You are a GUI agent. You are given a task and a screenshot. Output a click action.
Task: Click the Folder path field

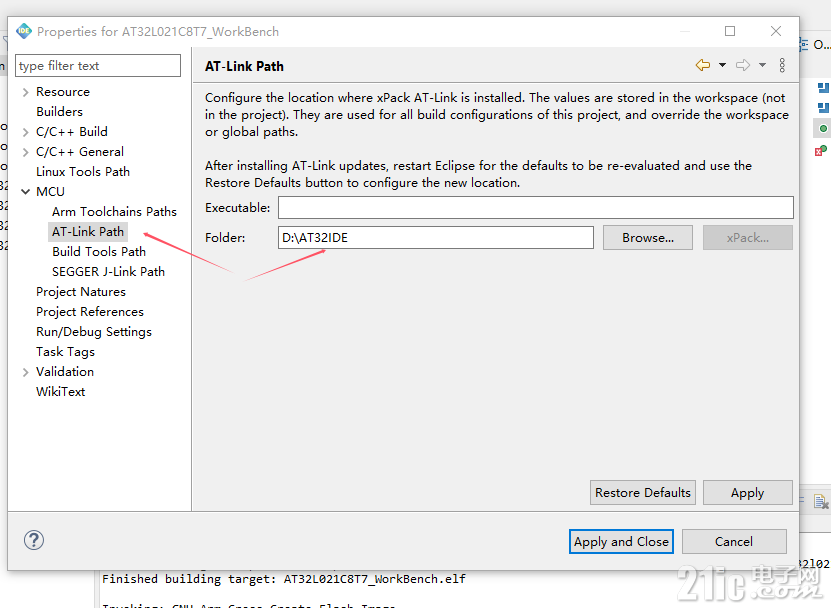pos(436,237)
